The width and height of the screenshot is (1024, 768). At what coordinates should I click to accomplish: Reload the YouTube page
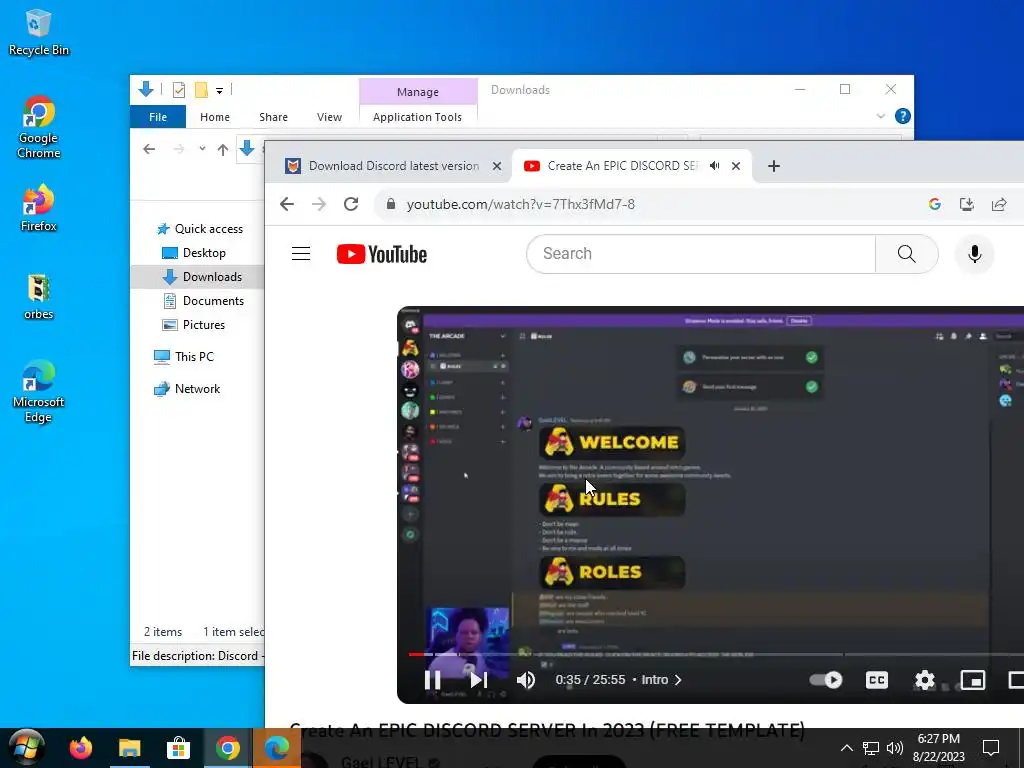click(x=351, y=204)
